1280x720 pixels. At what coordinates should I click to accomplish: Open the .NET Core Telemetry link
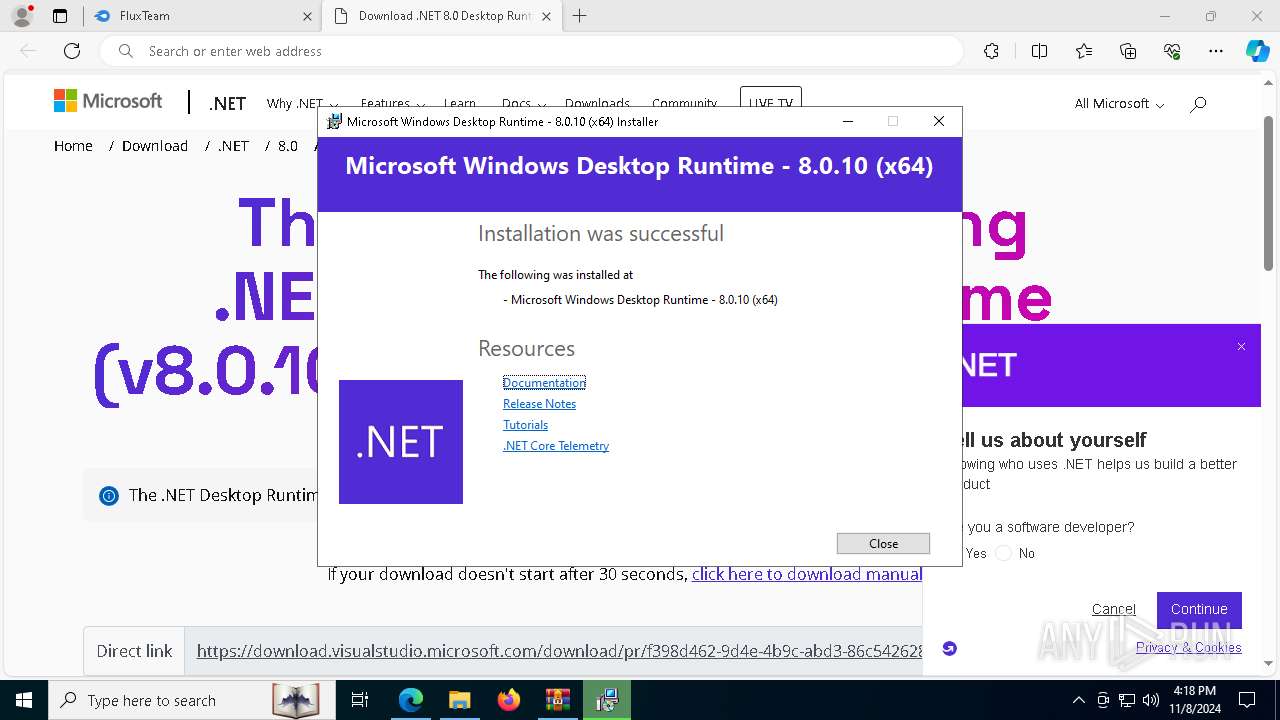click(x=556, y=446)
